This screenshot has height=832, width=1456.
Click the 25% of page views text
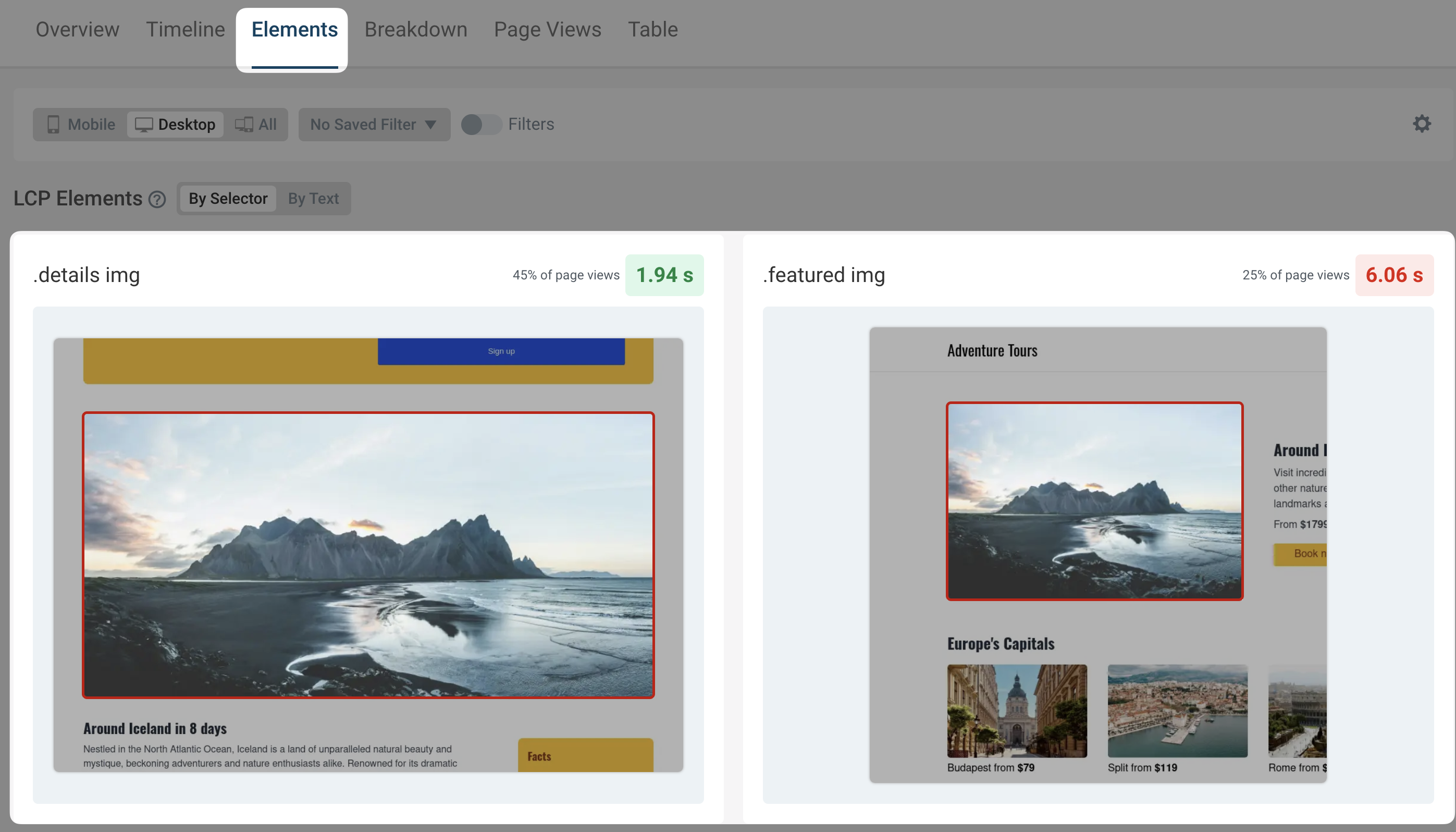(1295, 275)
